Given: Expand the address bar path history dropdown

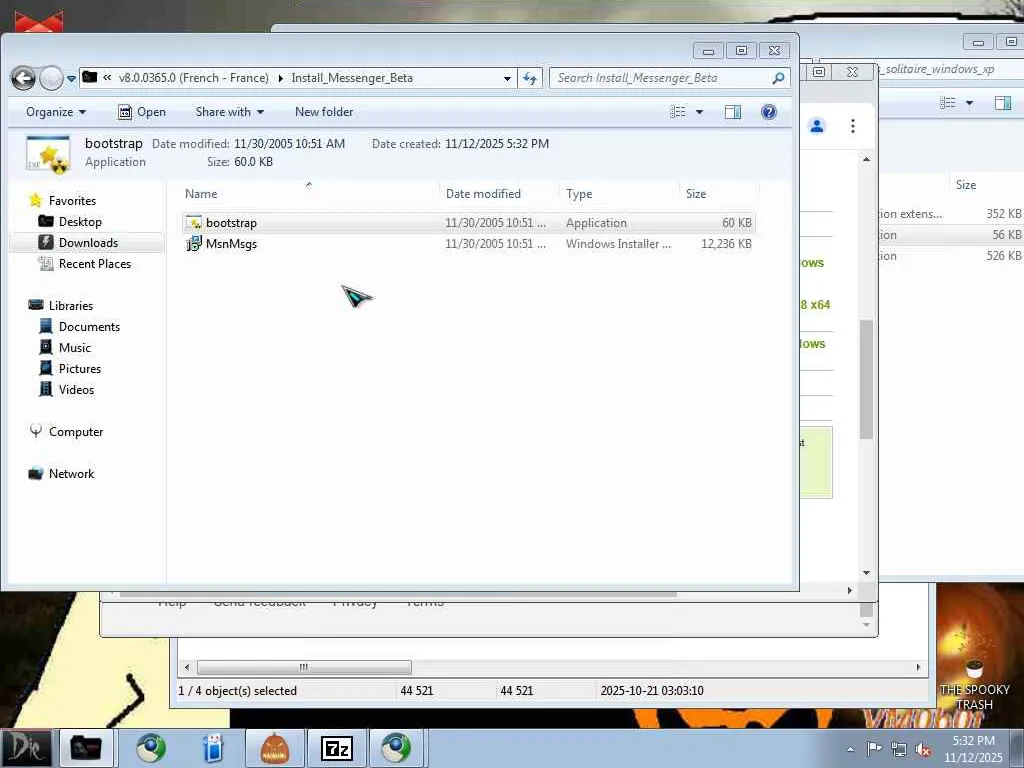Looking at the screenshot, I should point(507,78).
